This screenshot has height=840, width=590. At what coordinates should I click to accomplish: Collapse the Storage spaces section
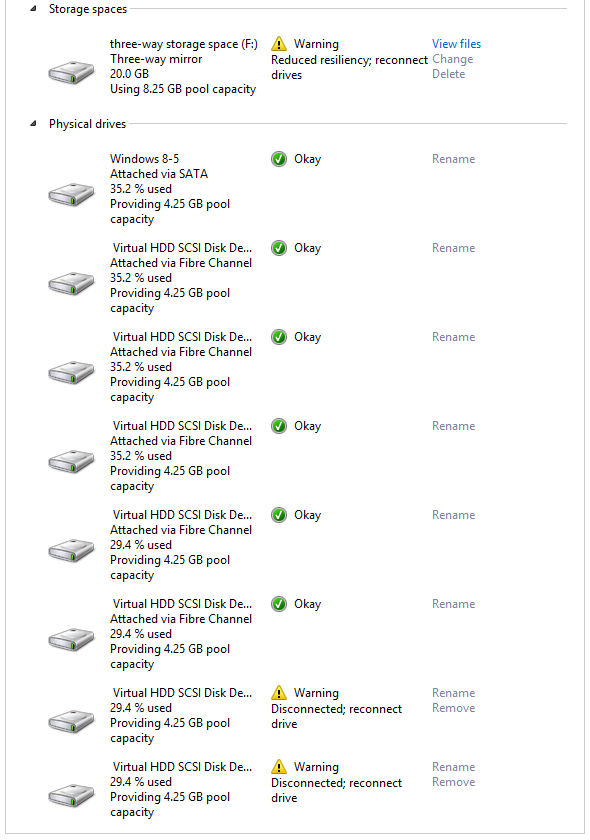tap(33, 9)
